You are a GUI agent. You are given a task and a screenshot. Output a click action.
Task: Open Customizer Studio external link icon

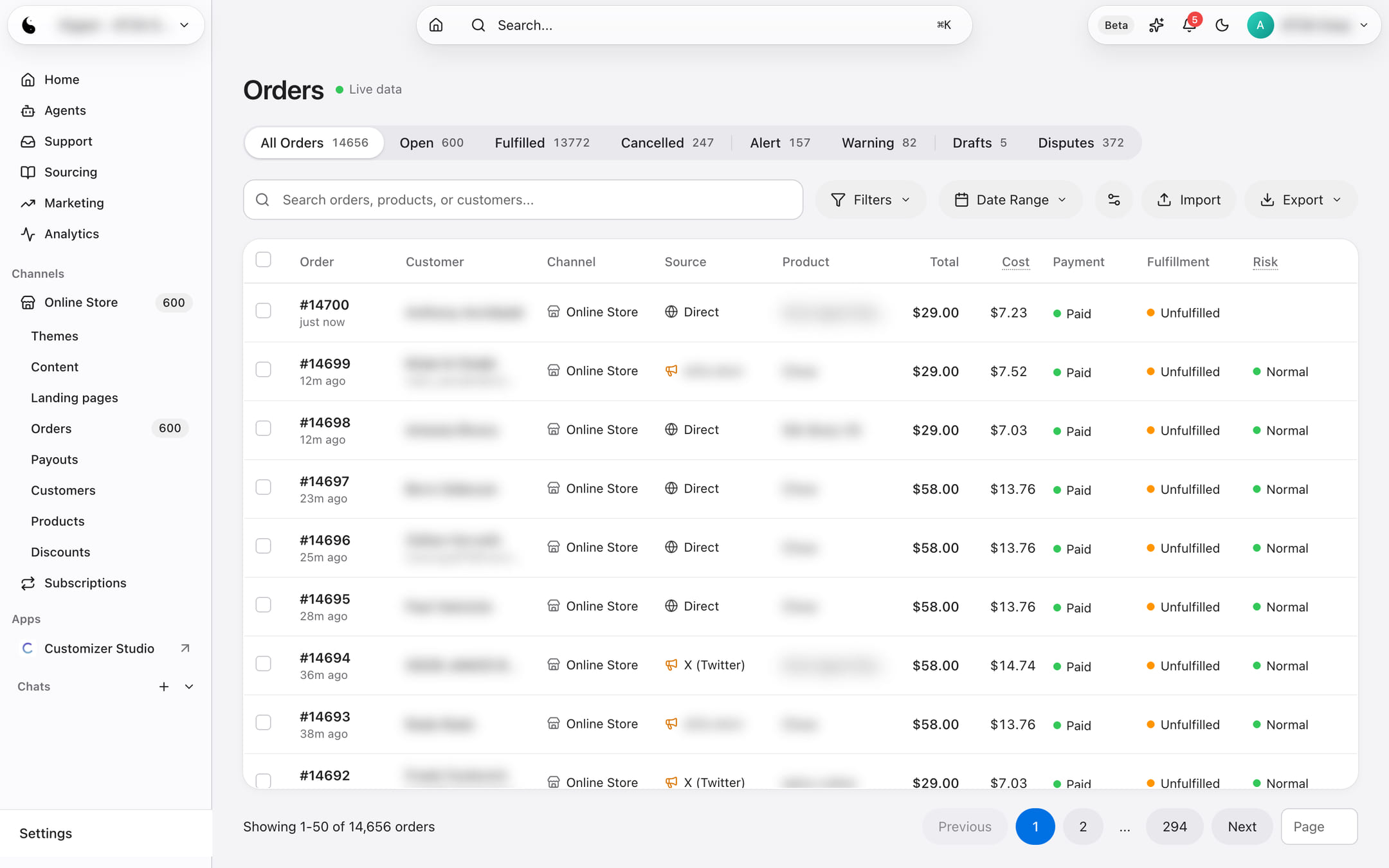(185, 648)
